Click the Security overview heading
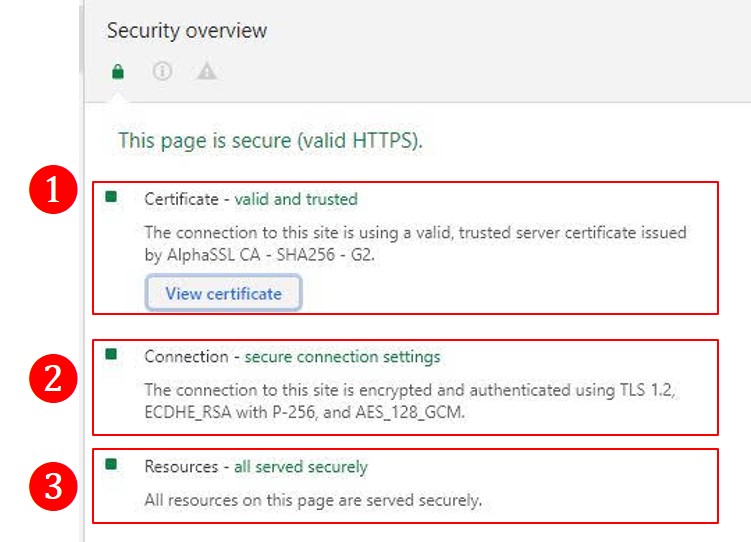 [187, 31]
